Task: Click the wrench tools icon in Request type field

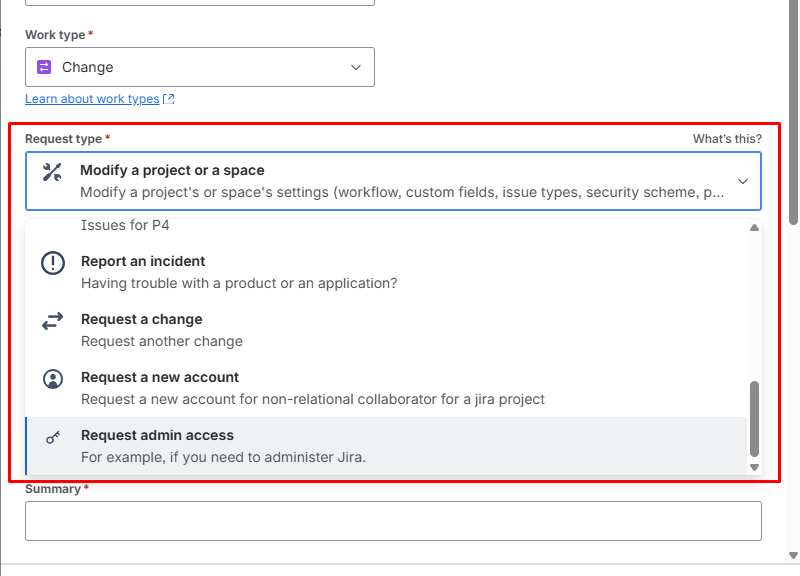Action: point(52,171)
